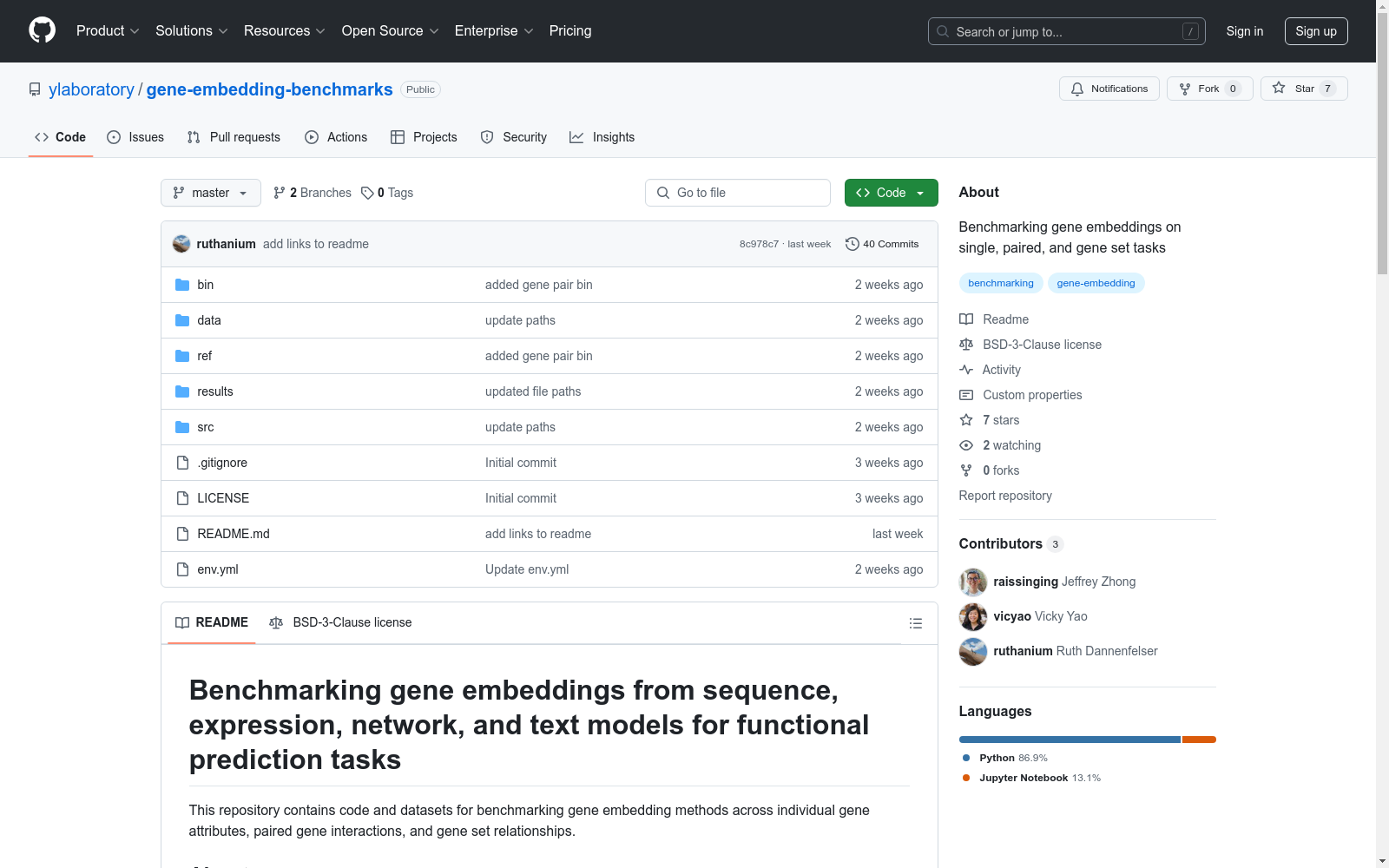Click the Go to file search field

coord(738,193)
